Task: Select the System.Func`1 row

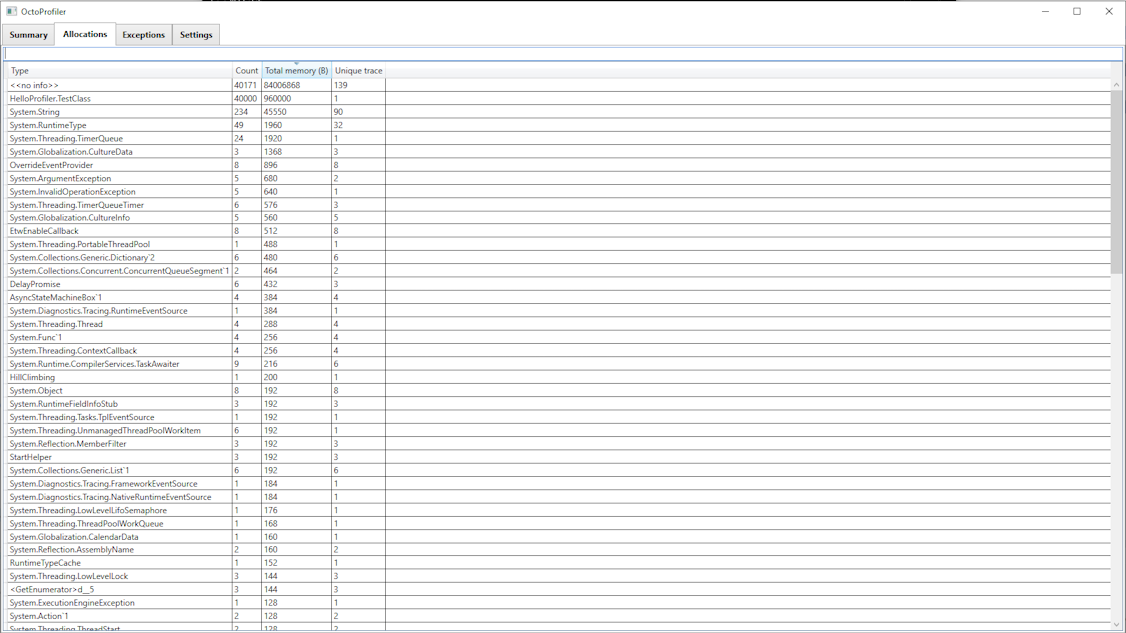Action: pos(559,337)
